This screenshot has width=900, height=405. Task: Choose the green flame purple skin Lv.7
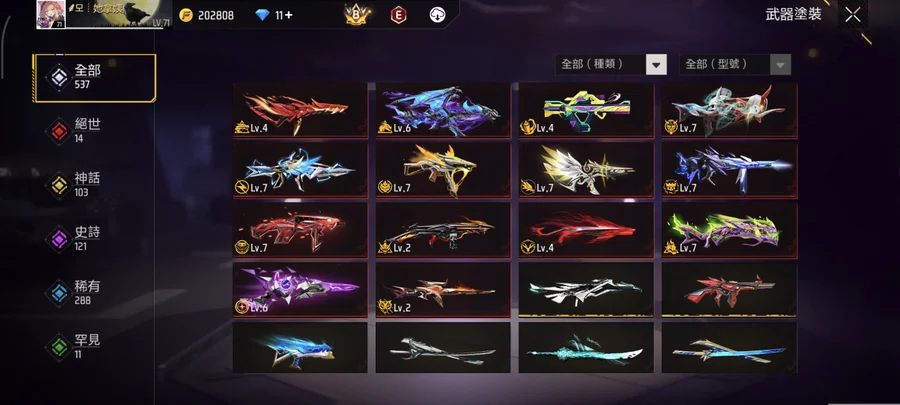730,229
